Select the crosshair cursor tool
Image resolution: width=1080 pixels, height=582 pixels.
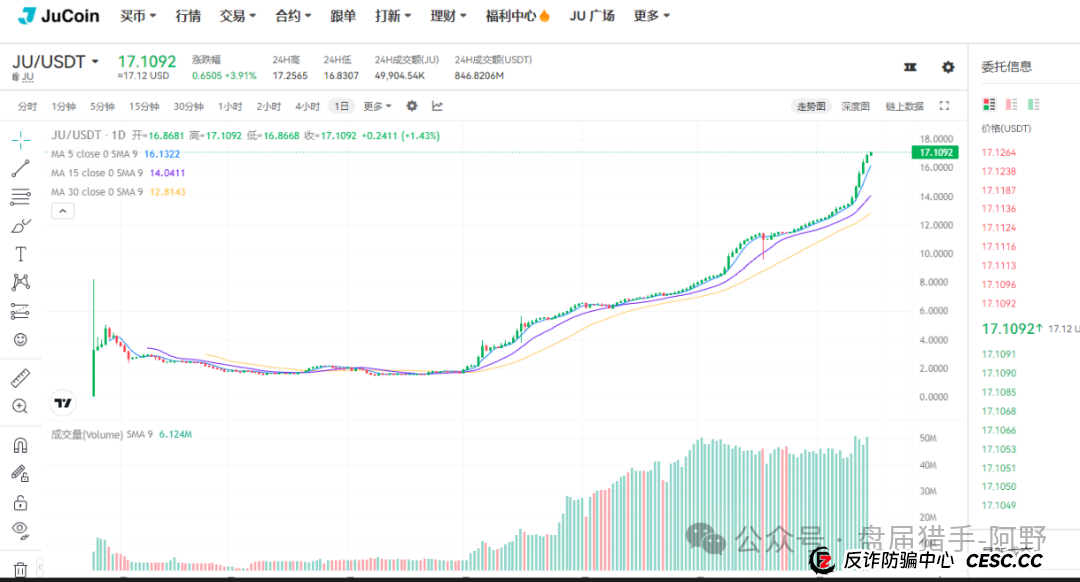[x=22, y=141]
